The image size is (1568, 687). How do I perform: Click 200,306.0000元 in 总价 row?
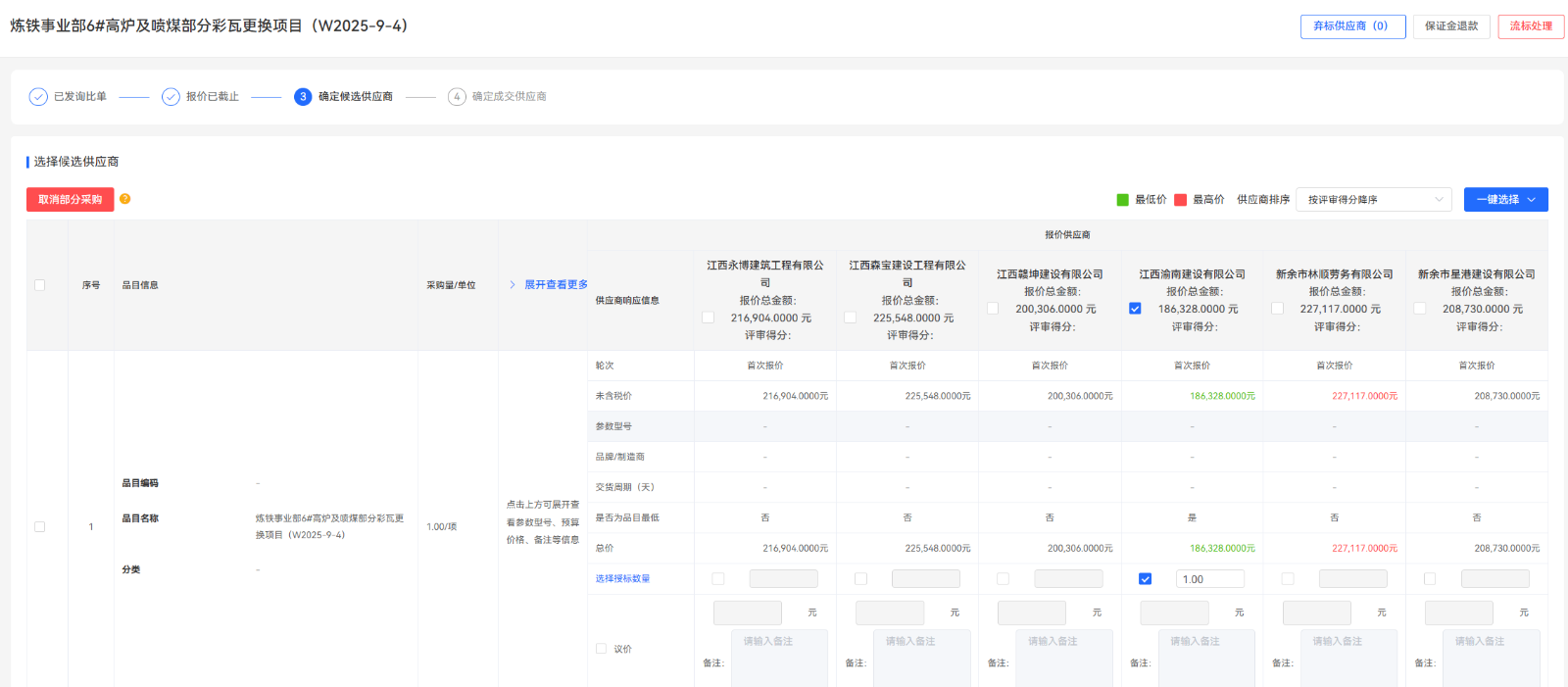pyautogui.click(x=1080, y=548)
